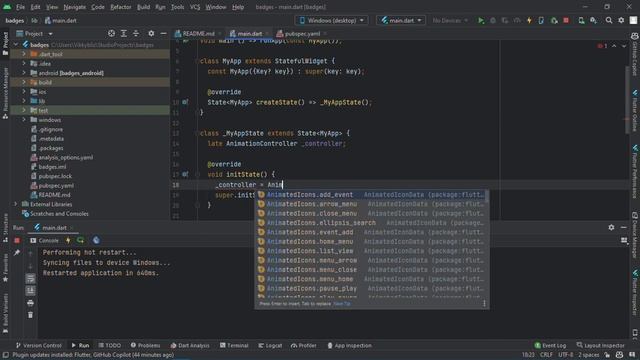Image resolution: width=640 pixels, height=360 pixels.
Task: Clear console with trash icon
Action: [x=30, y=315]
